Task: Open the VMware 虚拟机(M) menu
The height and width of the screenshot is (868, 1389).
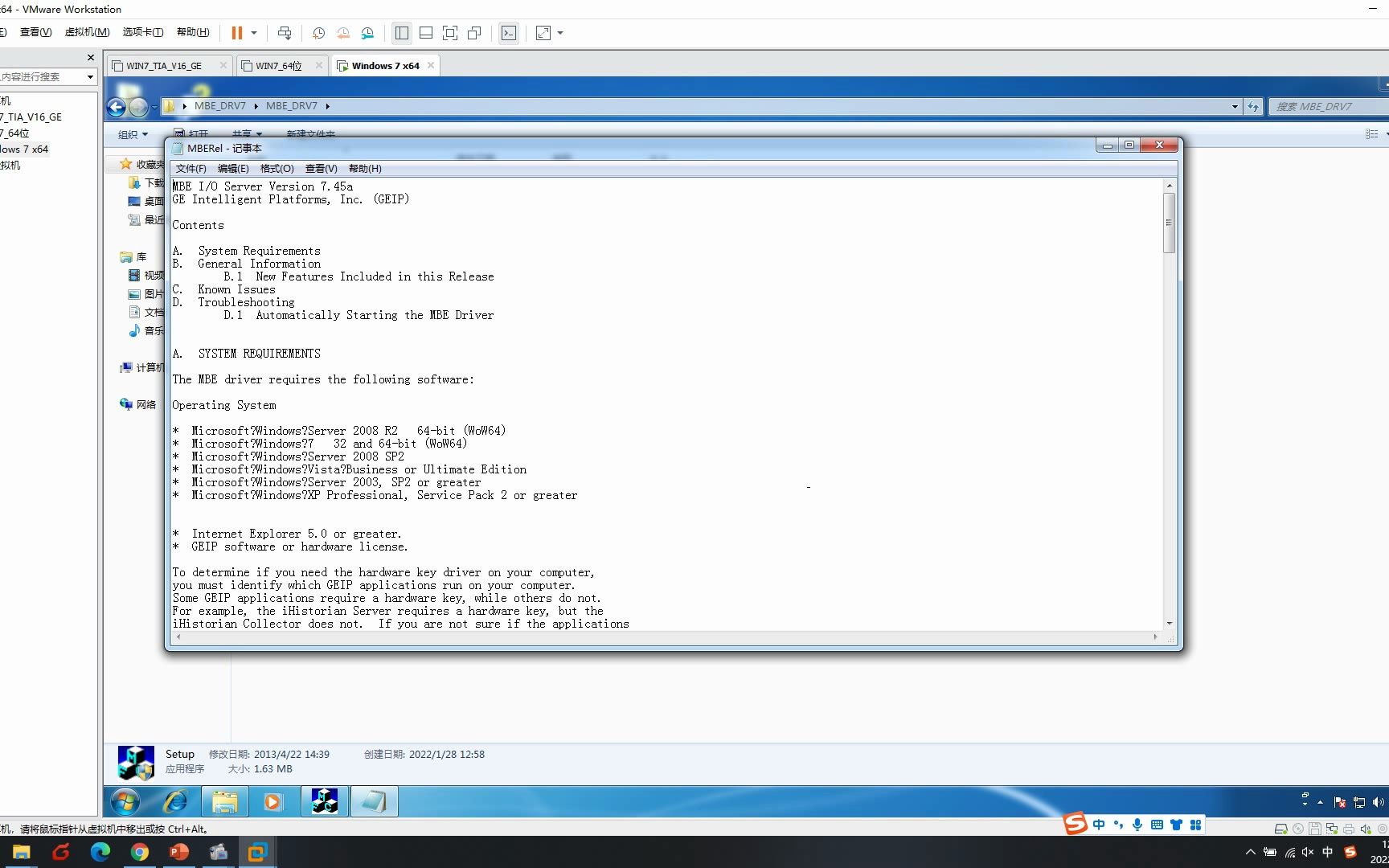Action: pos(87,32)
